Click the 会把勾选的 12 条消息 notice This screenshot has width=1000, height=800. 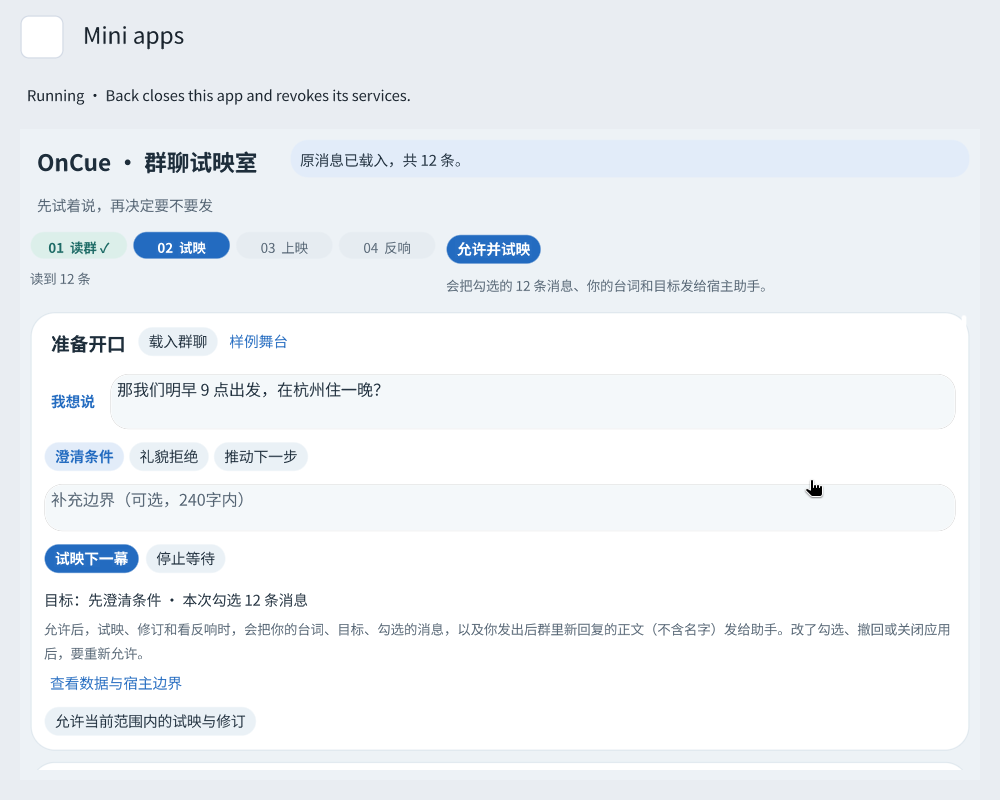coord(607,286)
